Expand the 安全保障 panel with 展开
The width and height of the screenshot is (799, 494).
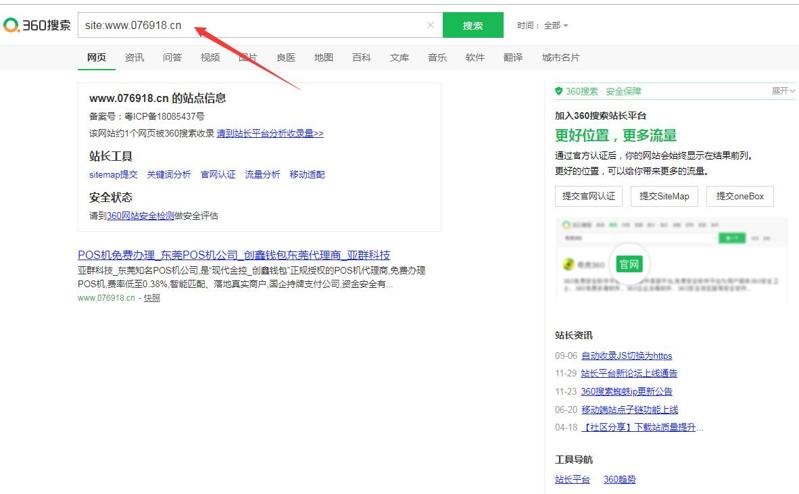tap(783, 91)
